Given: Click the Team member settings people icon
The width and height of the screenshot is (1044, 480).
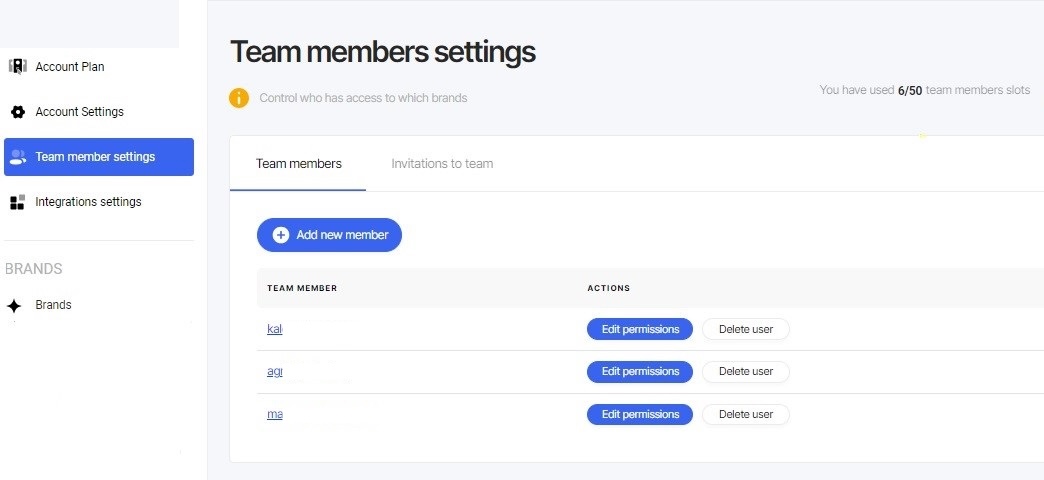Looking at the screenshot, I should [x=18, y=157].
